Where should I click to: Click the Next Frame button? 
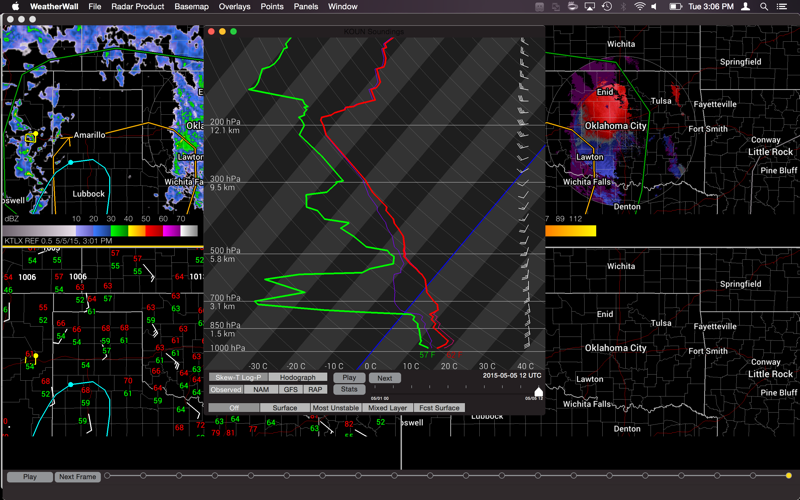[x=77, y=477]
